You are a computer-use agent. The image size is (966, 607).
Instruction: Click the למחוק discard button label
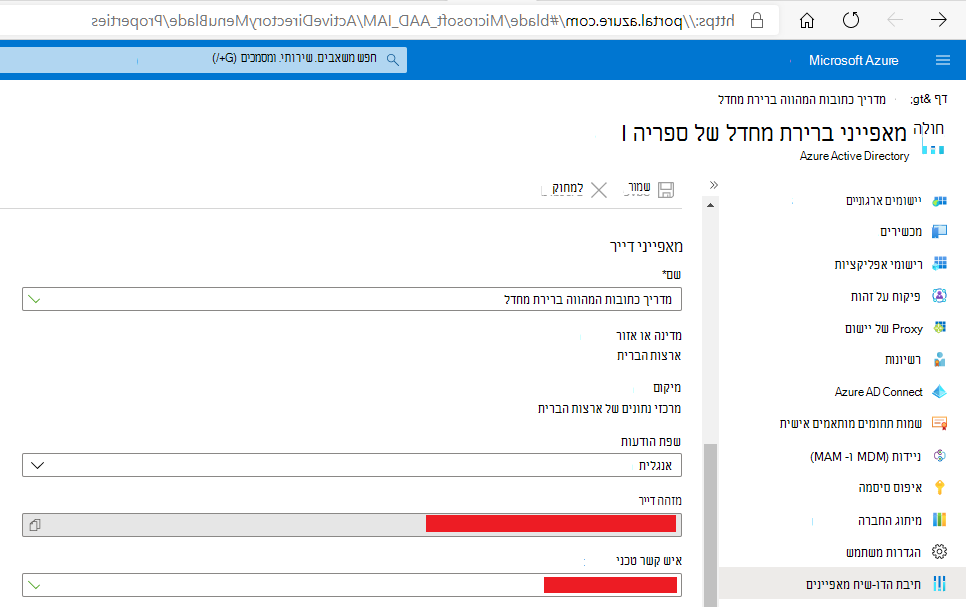[x=567, y=187]
